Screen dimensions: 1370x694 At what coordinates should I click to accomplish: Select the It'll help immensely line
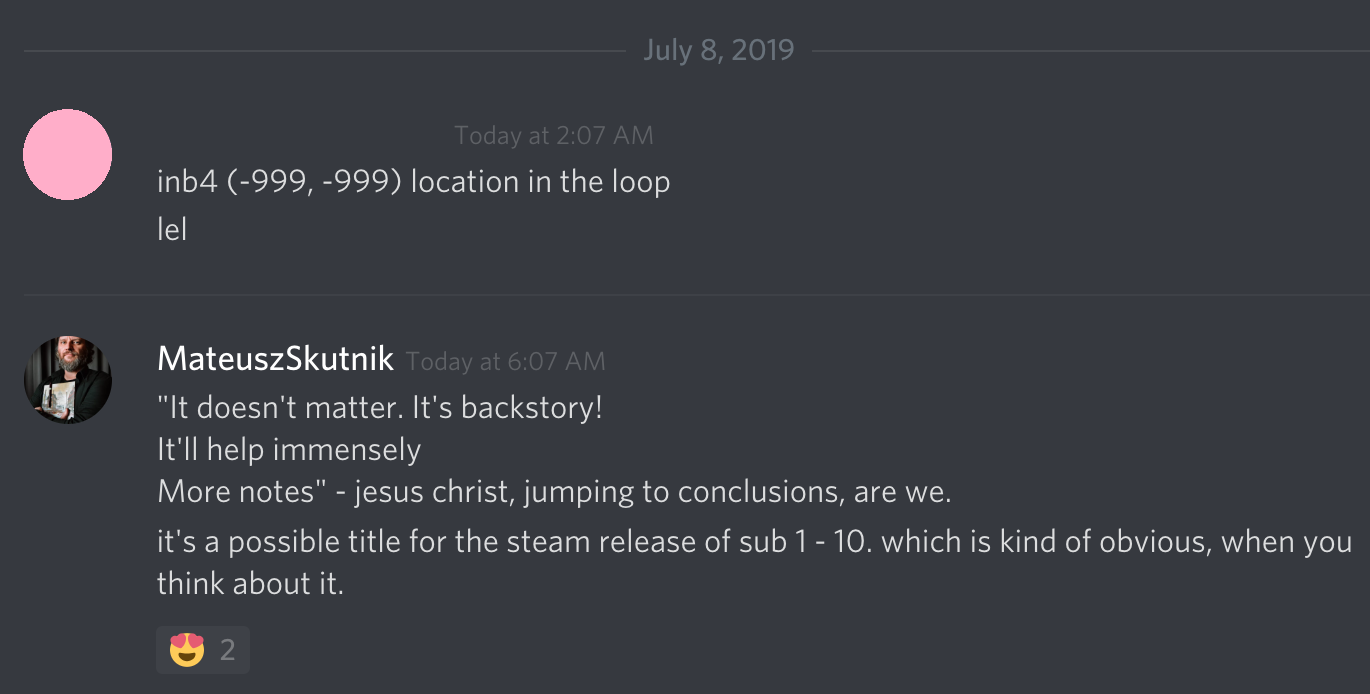(x=289, y=450)
